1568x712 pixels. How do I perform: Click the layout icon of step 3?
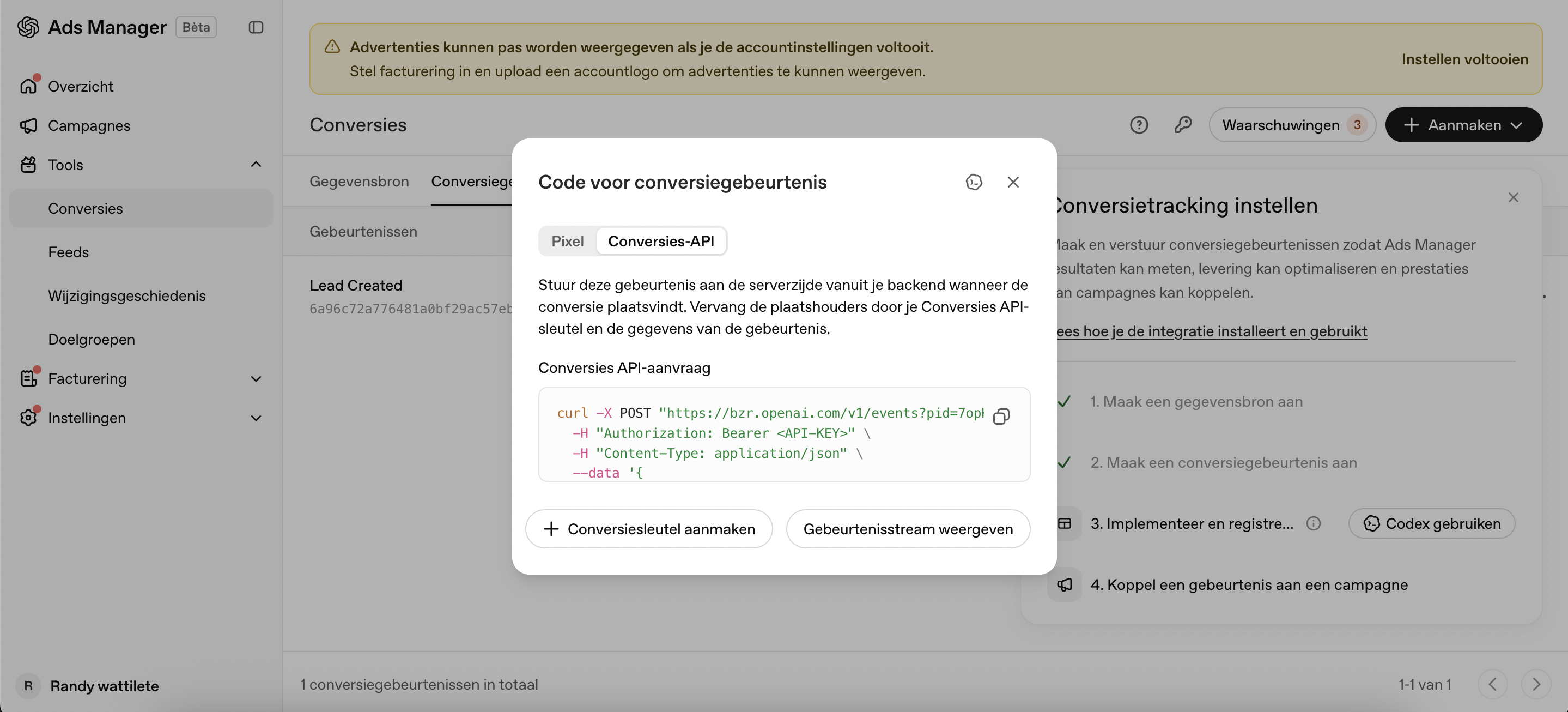point(1064,523)
